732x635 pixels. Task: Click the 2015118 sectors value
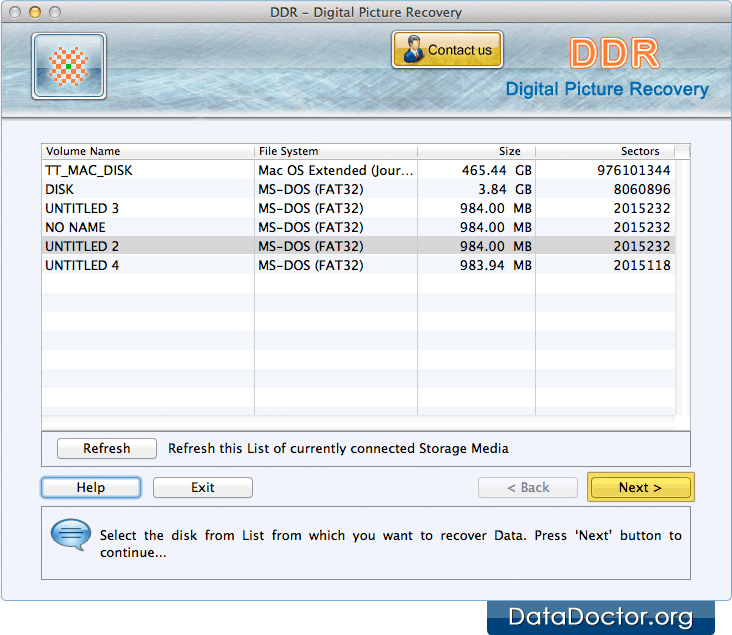point(642,265)
